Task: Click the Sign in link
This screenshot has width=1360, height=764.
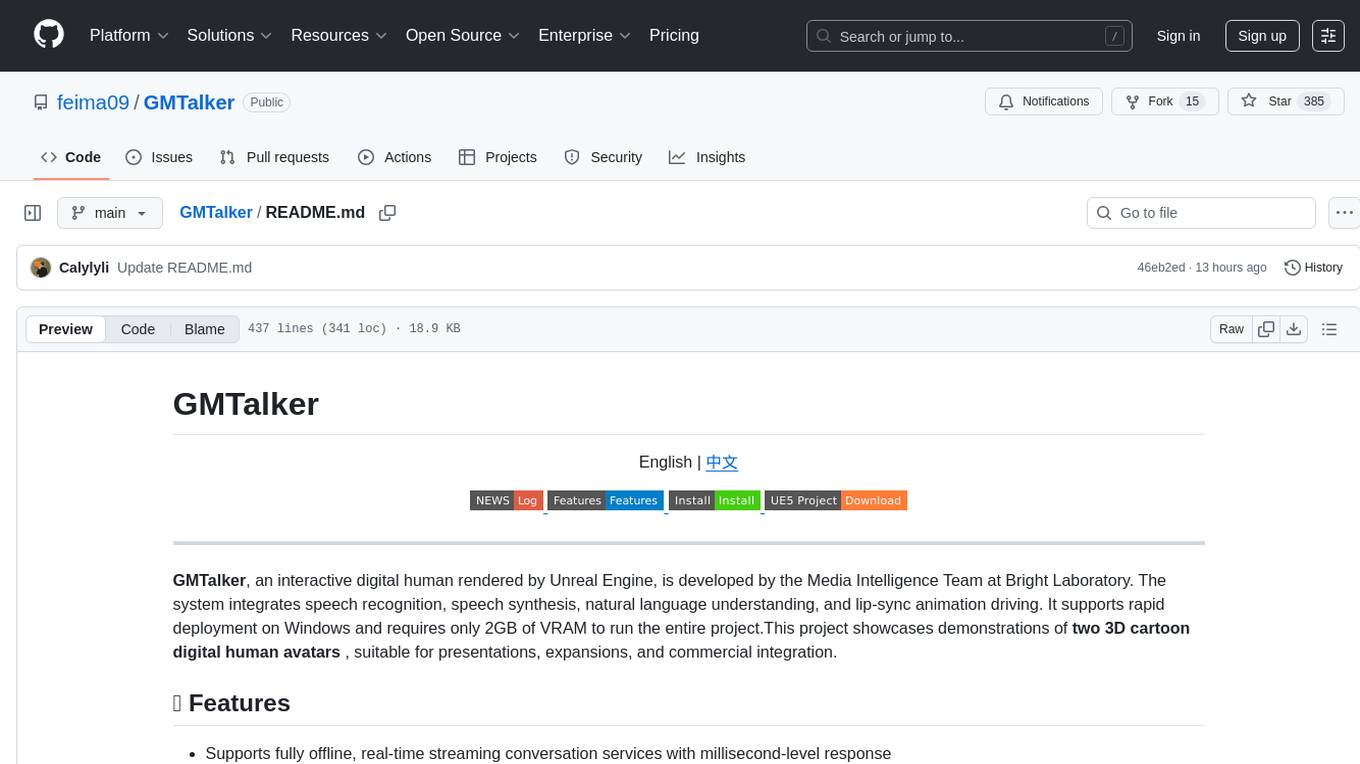Action: (x=1178, y=36)
